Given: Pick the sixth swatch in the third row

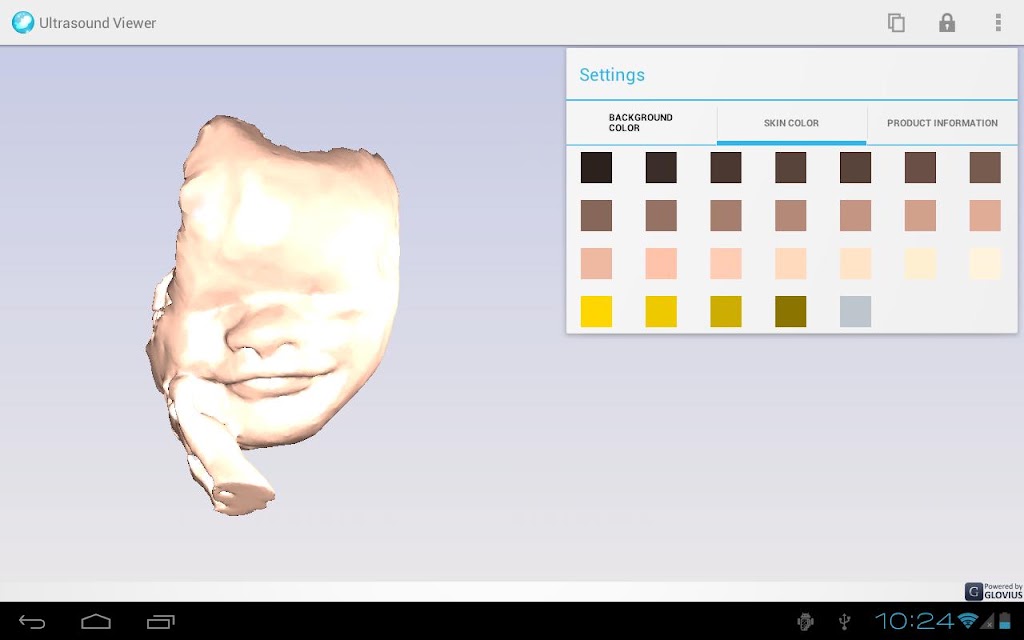Looking at the screenshot, I should click(x=920, y=263).
